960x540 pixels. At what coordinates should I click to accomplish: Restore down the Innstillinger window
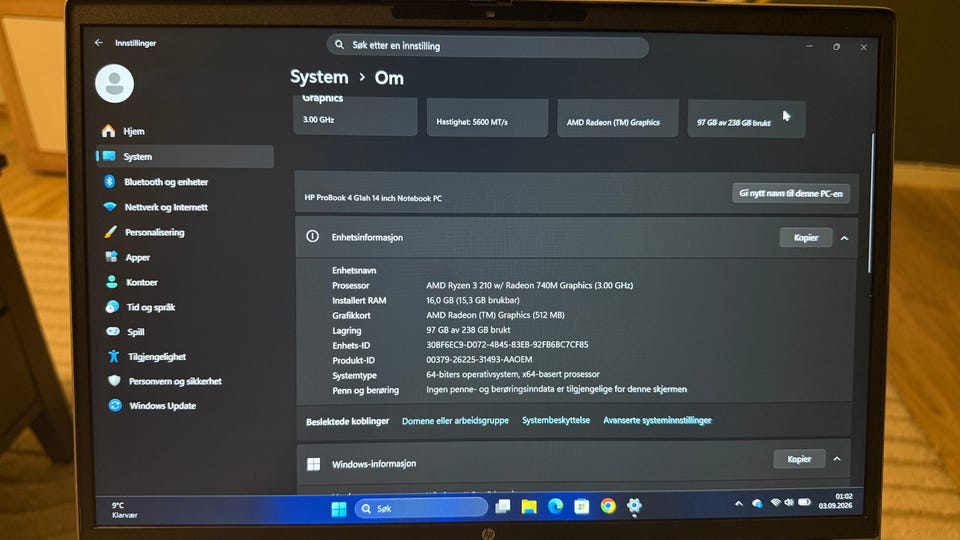(836, 47)
